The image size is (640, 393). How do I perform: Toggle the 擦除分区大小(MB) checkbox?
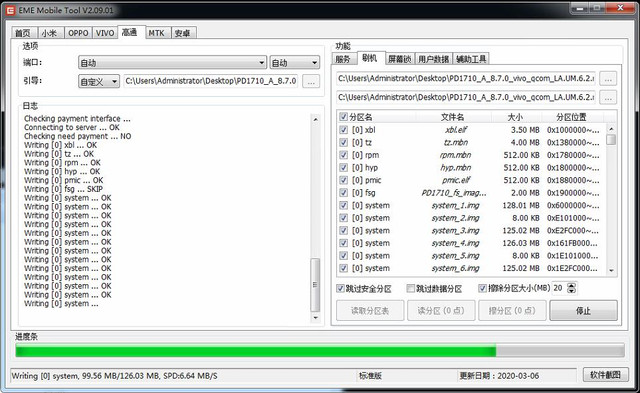click(x=482, y=289)
